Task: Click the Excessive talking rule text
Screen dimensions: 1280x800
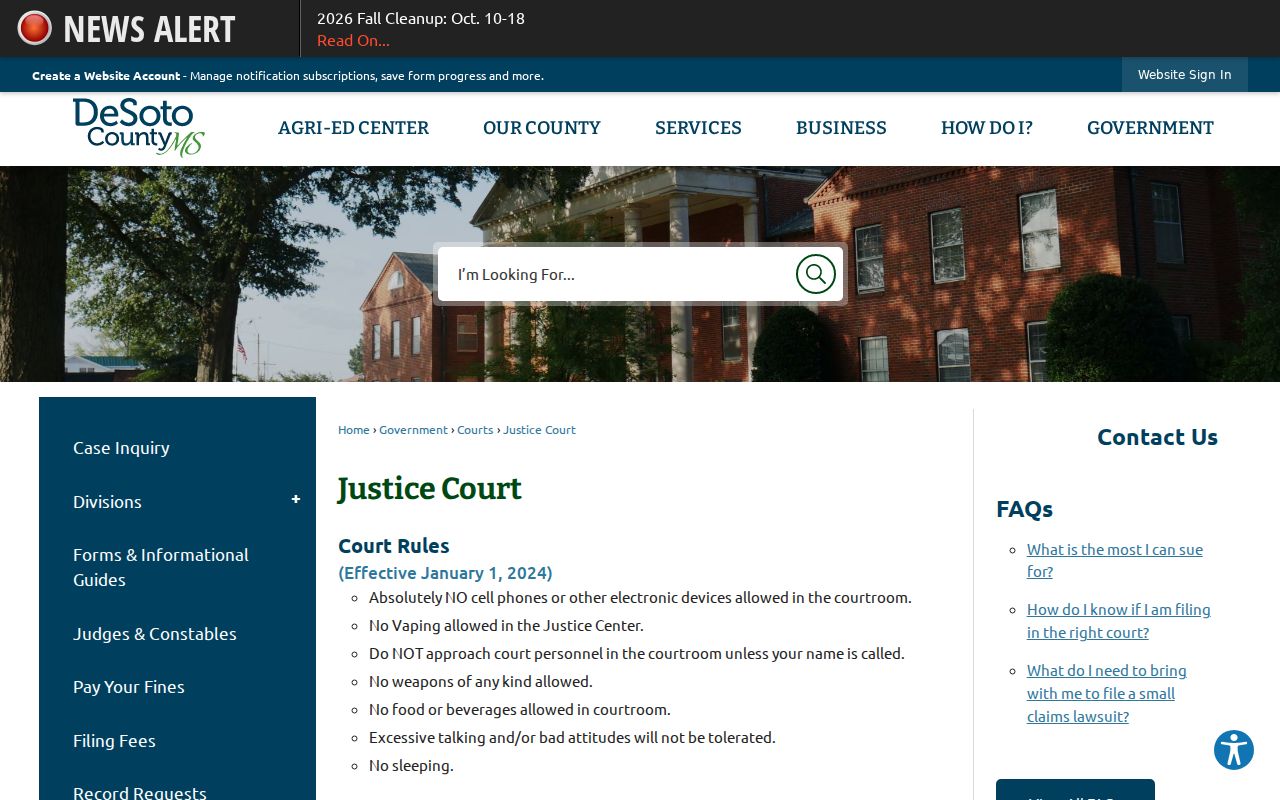Action: coord(572,738)
